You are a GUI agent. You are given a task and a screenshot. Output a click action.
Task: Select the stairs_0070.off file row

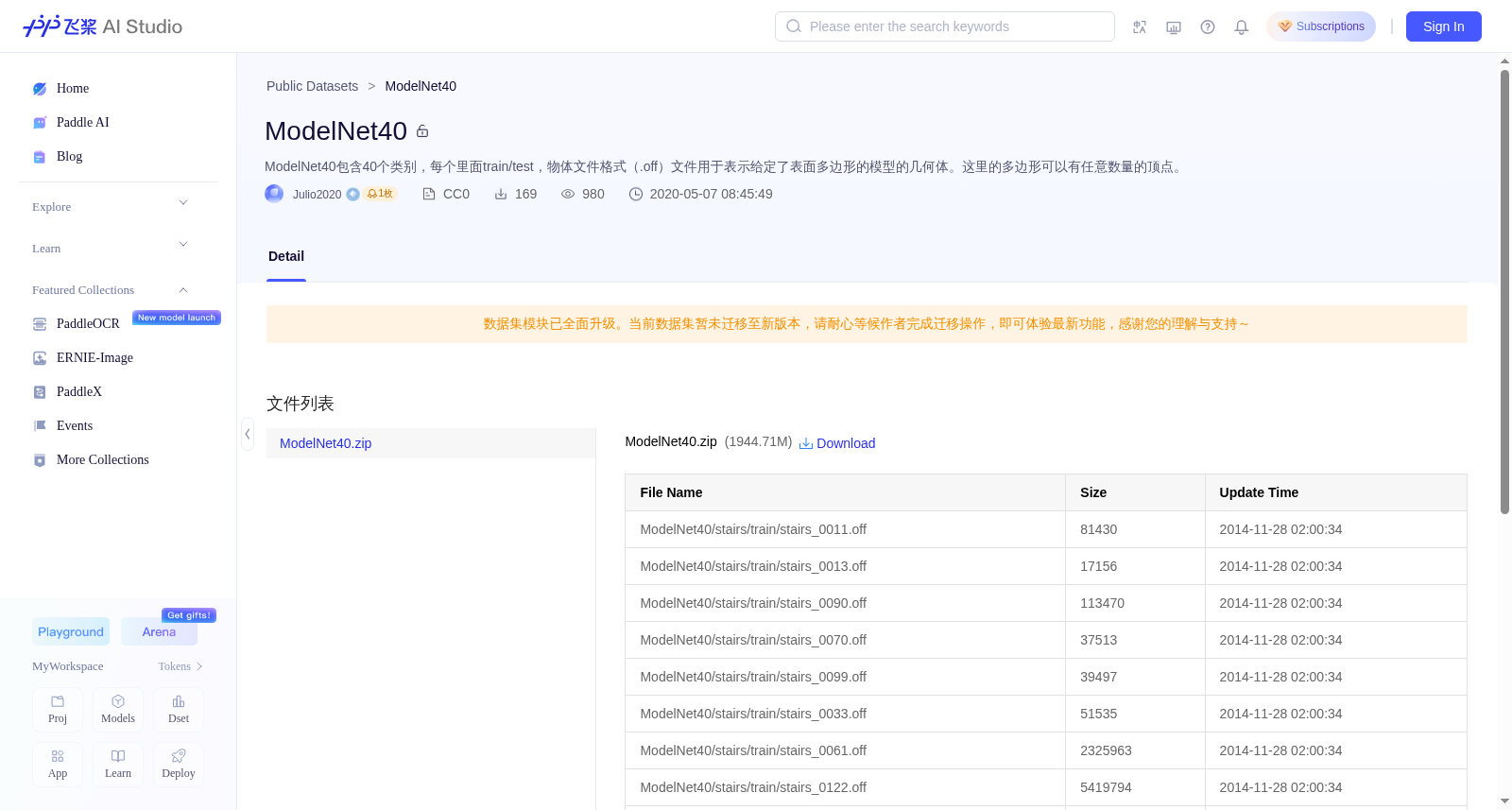1046,640
